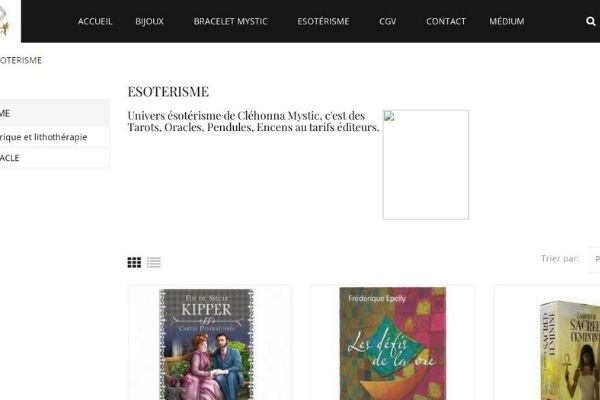This screenshot has width=600, height=400.
Task: Open the BIJOUX menu
Action: click(149, 21)
